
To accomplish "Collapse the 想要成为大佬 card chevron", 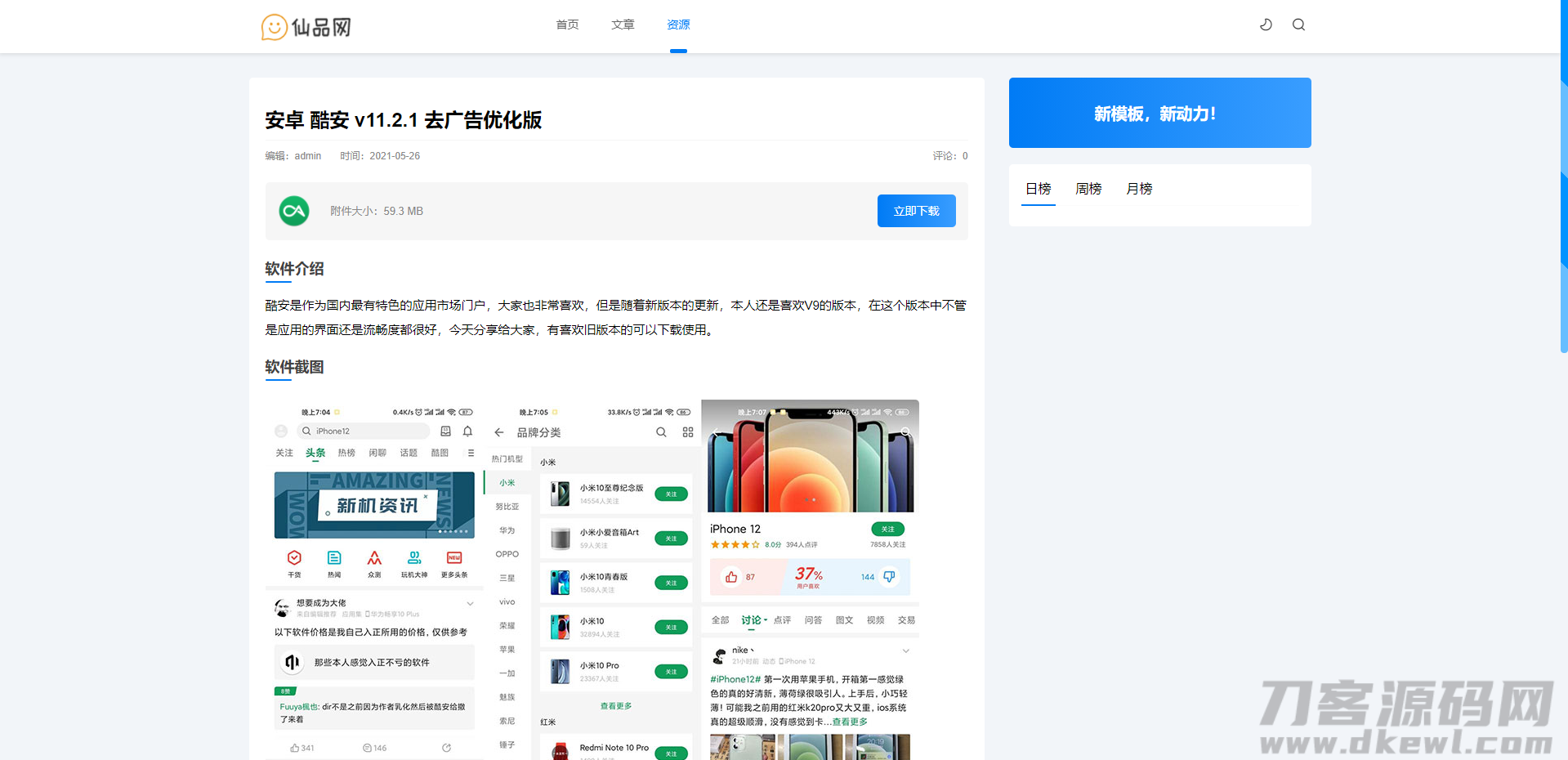I will (x=470, y=603).
